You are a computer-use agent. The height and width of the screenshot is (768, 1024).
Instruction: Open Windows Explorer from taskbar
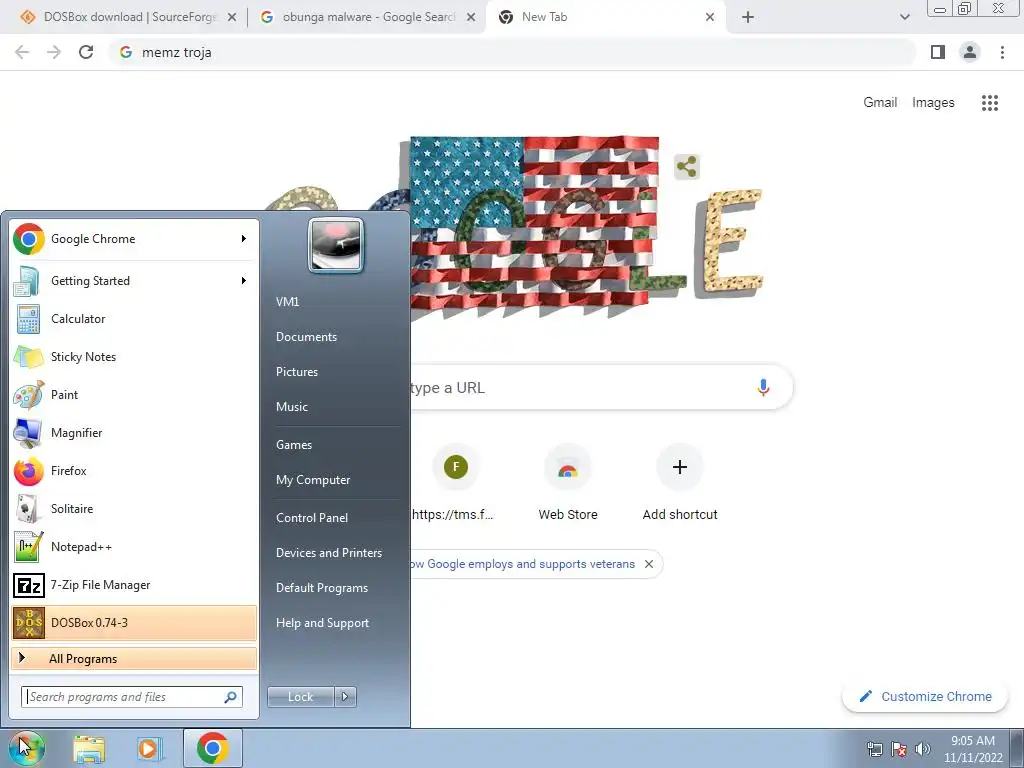(x=89, y=748)
